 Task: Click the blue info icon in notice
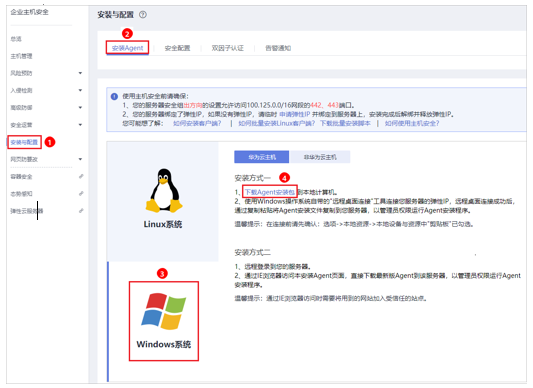[x=114, y=97]
